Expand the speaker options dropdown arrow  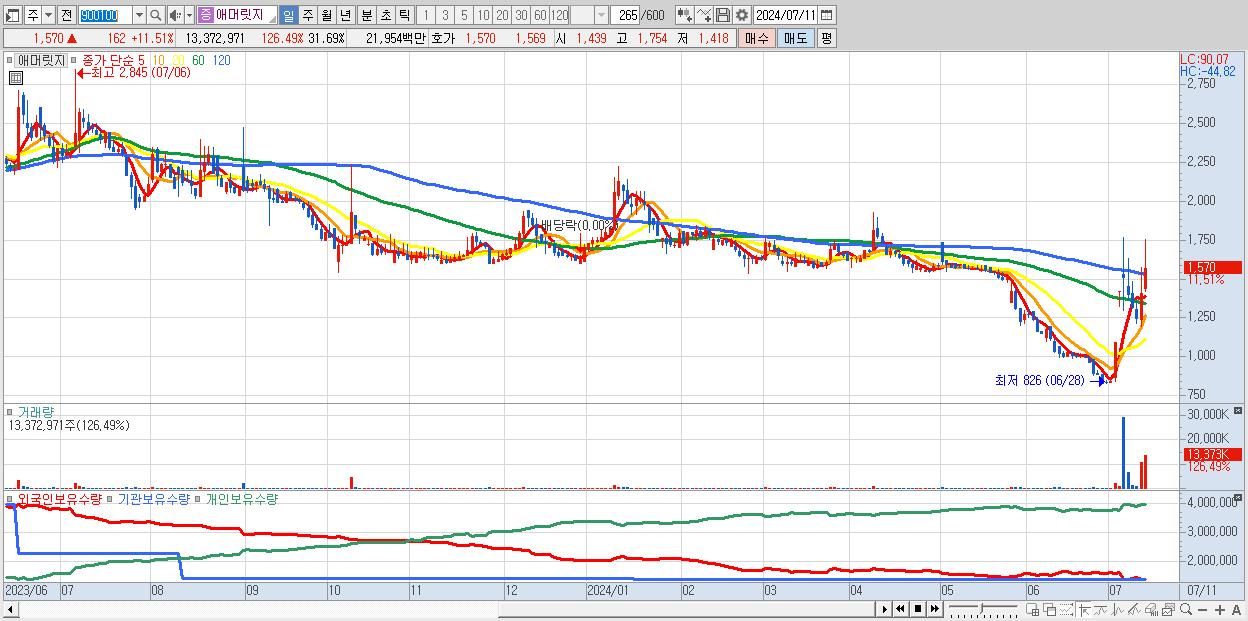189,16
